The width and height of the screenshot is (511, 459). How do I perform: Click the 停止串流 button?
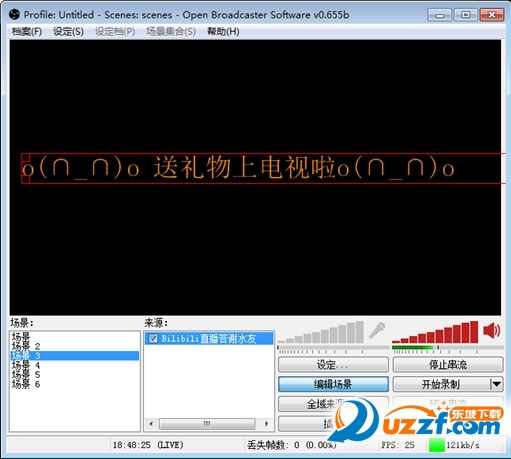click(448, 365)
